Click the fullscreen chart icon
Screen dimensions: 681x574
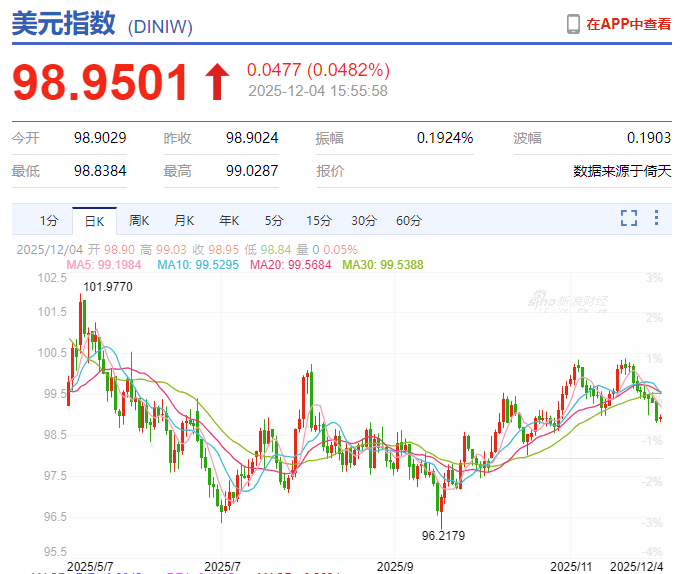tap(629, 219)
